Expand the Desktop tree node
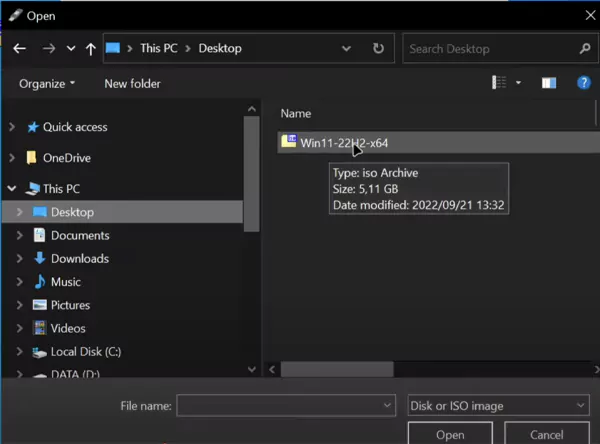 pos(20,212)
